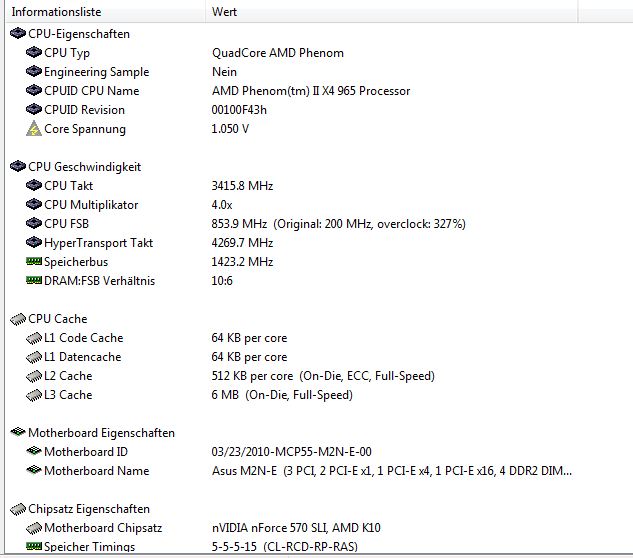This screenshot has height=558, width=633.
Task: Click the 5-5-5-15 memory timings value
Action: 285,547
